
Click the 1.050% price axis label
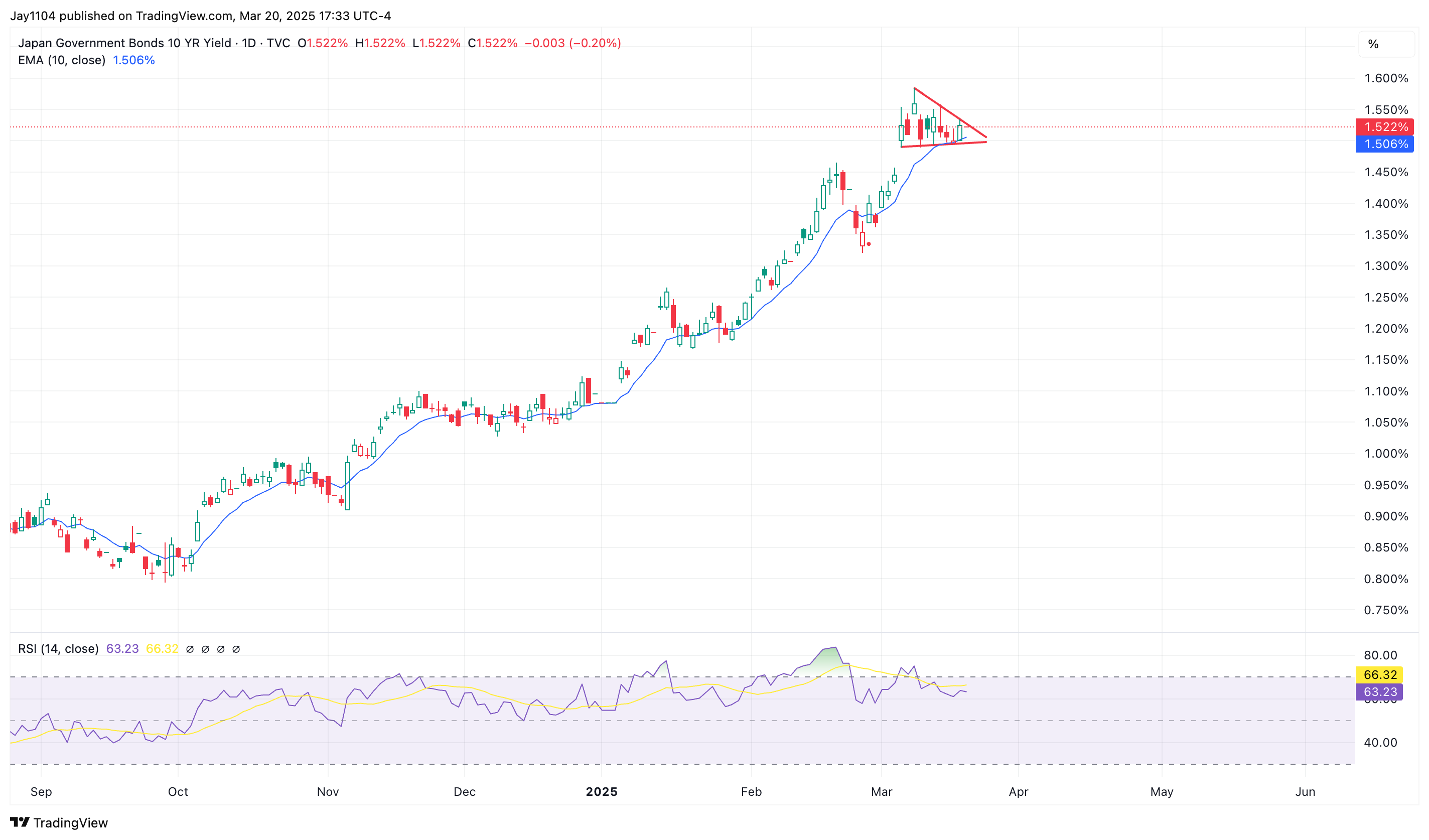tap(1386, 422)
